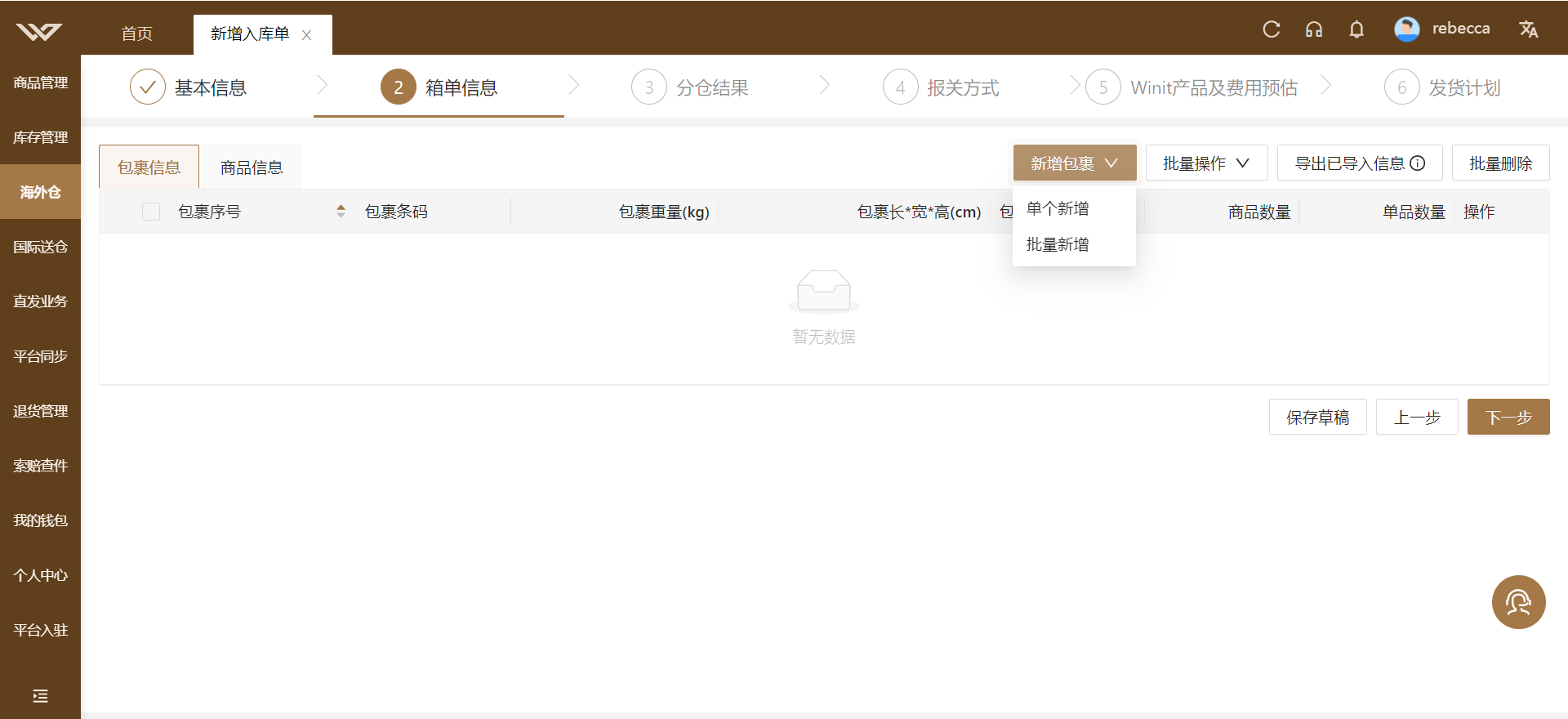Click the language translation icon

(1529, 29)
